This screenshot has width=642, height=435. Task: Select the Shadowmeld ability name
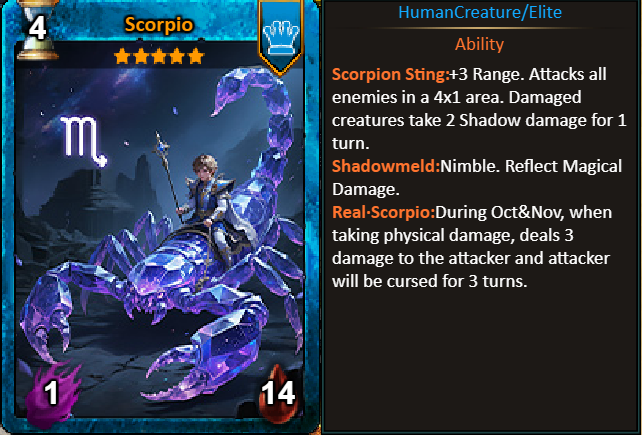pos(386,166)
